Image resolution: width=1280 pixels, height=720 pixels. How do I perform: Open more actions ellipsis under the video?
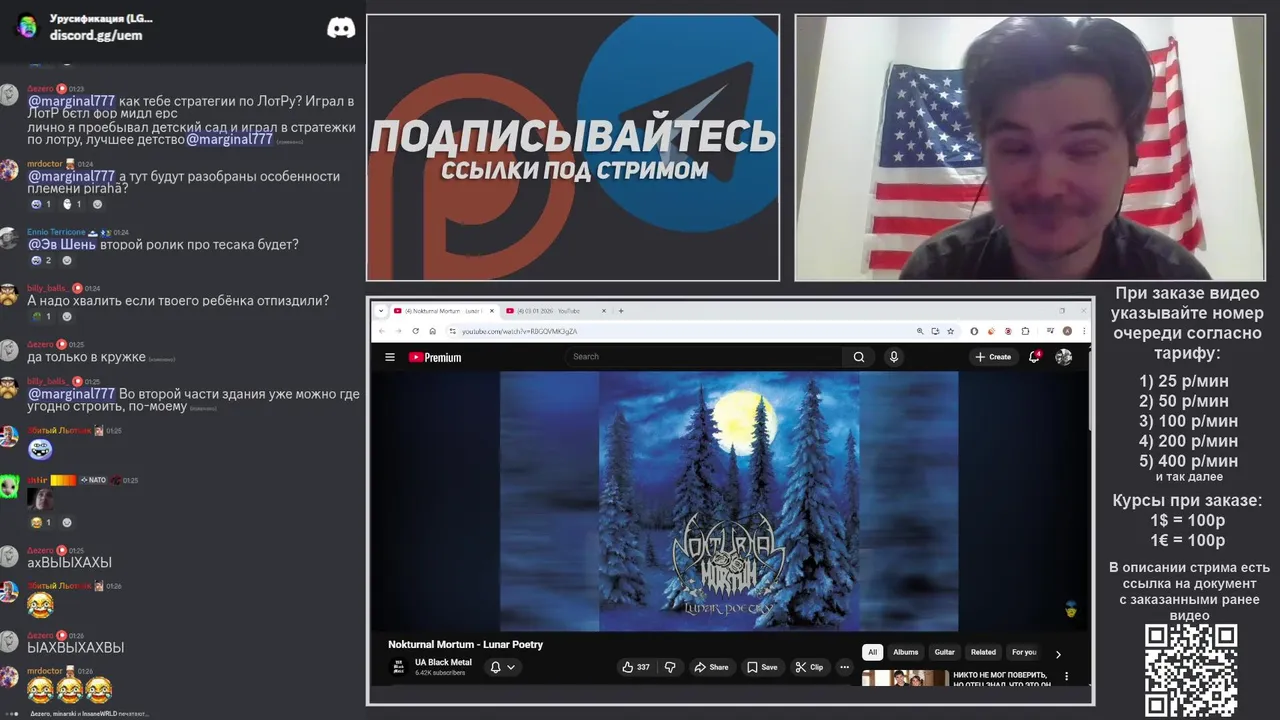coord(844,667)
